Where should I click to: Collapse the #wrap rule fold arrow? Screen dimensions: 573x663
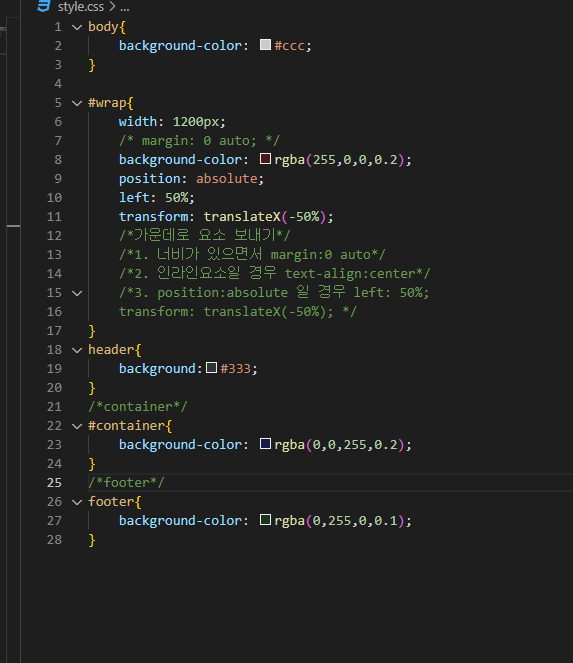(77, 103)
